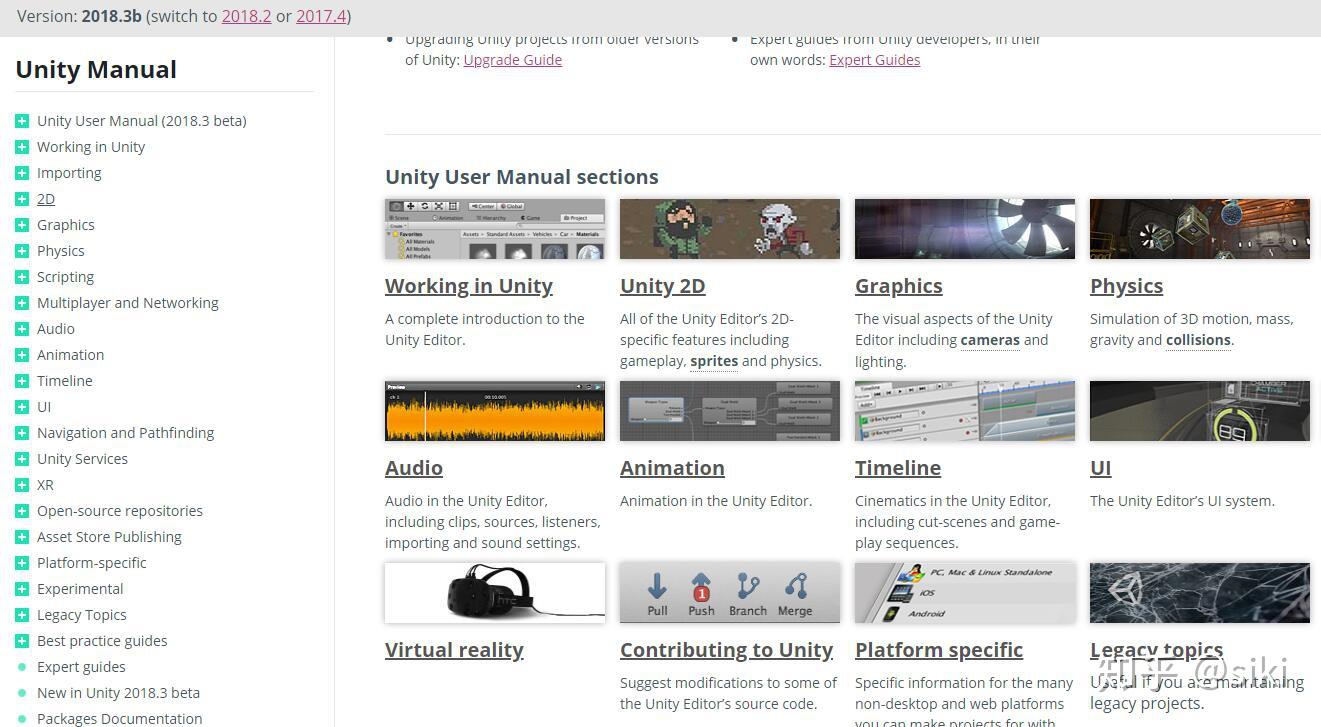
Task: Click the Animation node graph thumbnail
Action: [x=730, y=411]
